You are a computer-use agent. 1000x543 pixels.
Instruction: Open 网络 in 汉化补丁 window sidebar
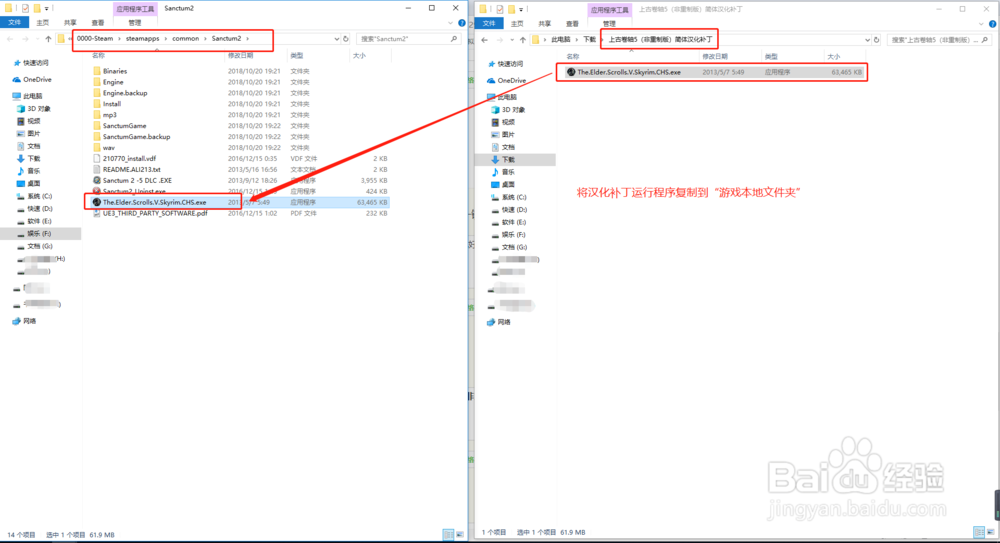[x=504, y=322]
